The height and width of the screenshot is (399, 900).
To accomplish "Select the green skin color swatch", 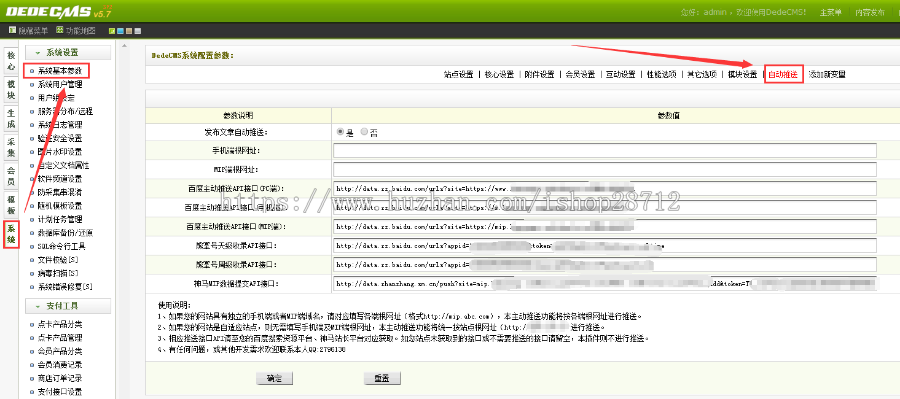I will 112,31.
